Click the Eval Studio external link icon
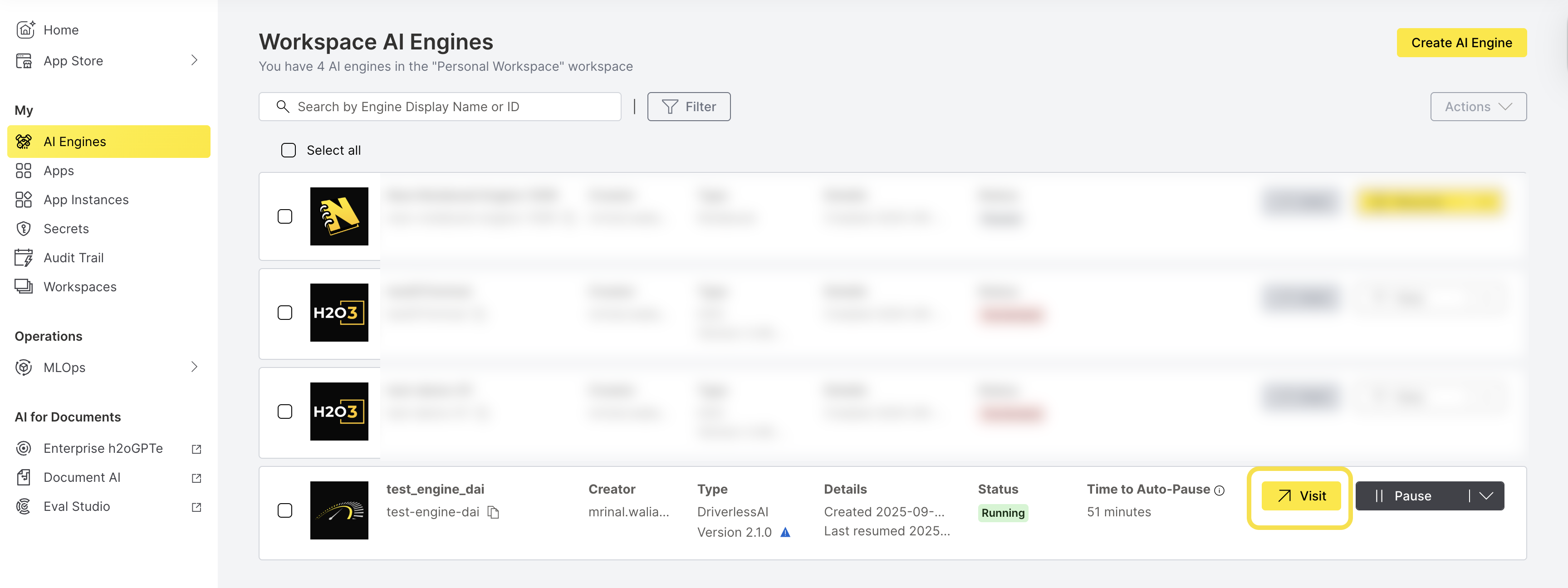The width and height of the screenshot is (1568, 588). (196, 507)
